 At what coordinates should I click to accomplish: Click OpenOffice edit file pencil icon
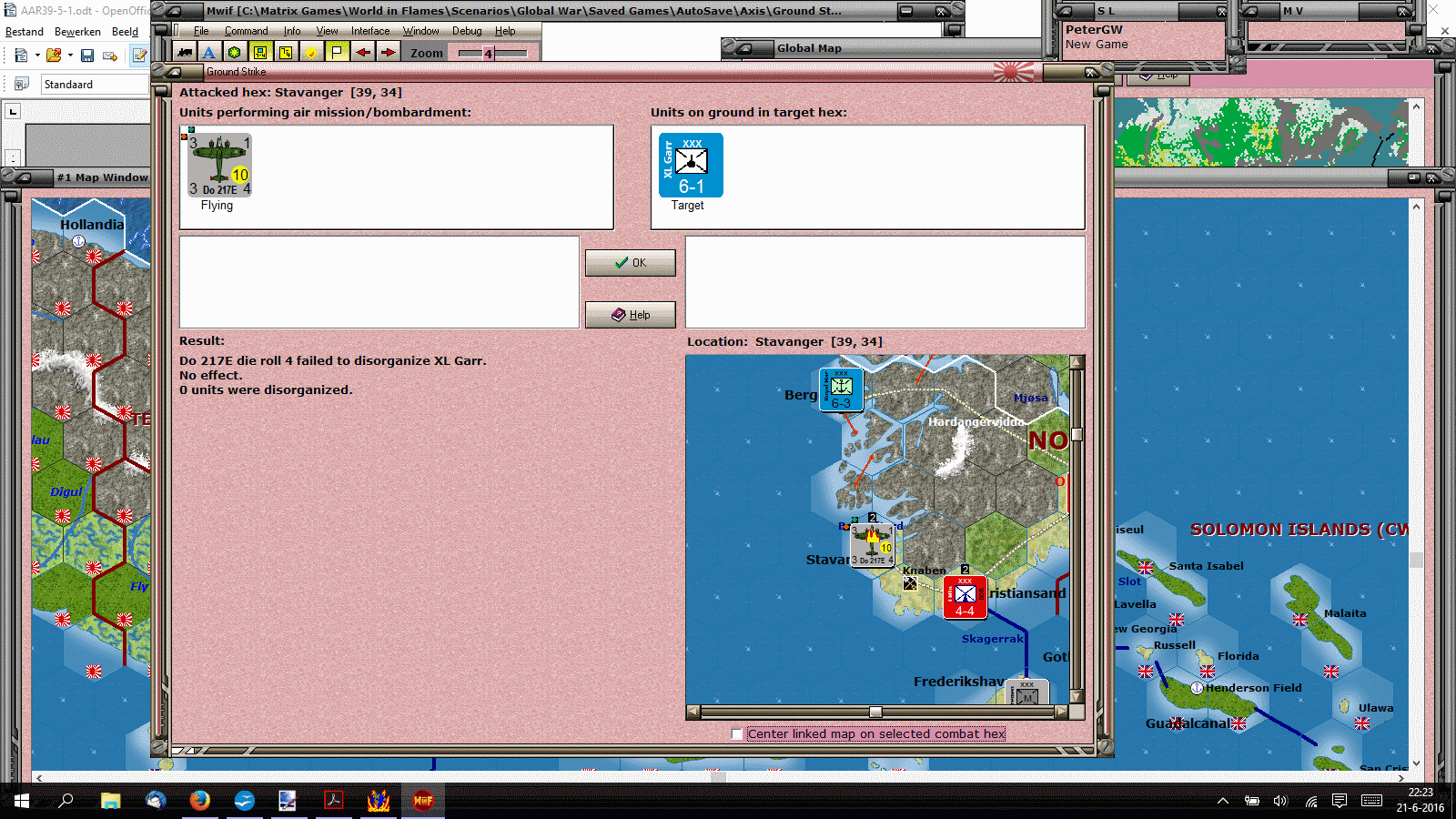point(139,56)
